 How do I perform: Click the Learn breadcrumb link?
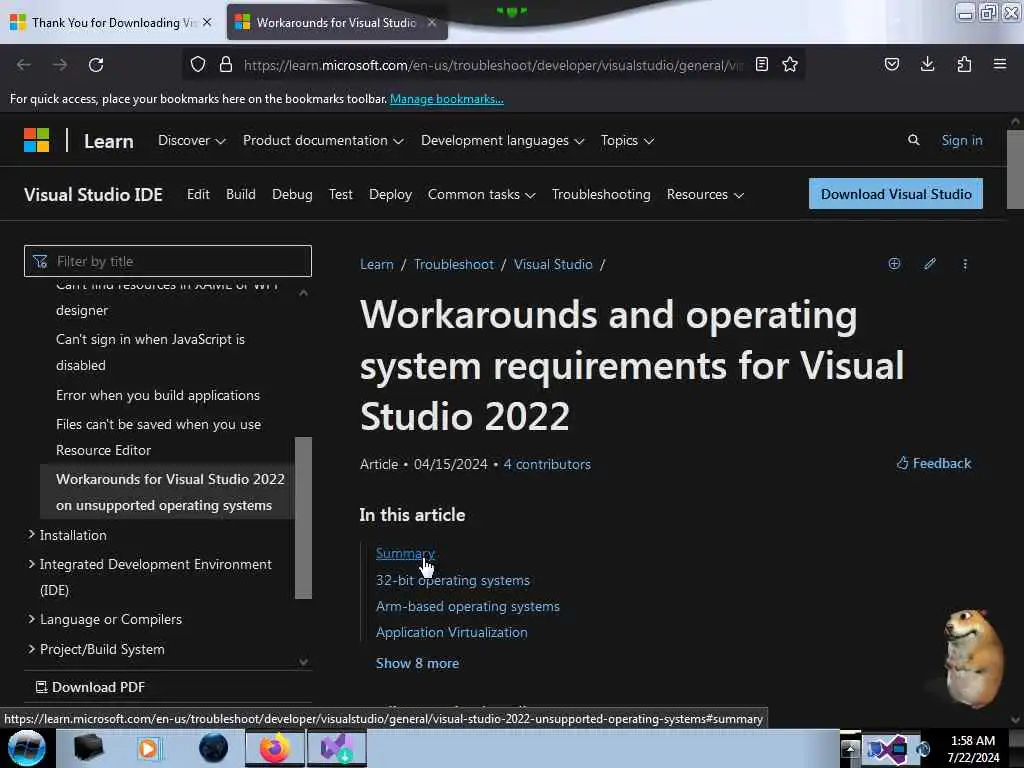coord(377,264)
